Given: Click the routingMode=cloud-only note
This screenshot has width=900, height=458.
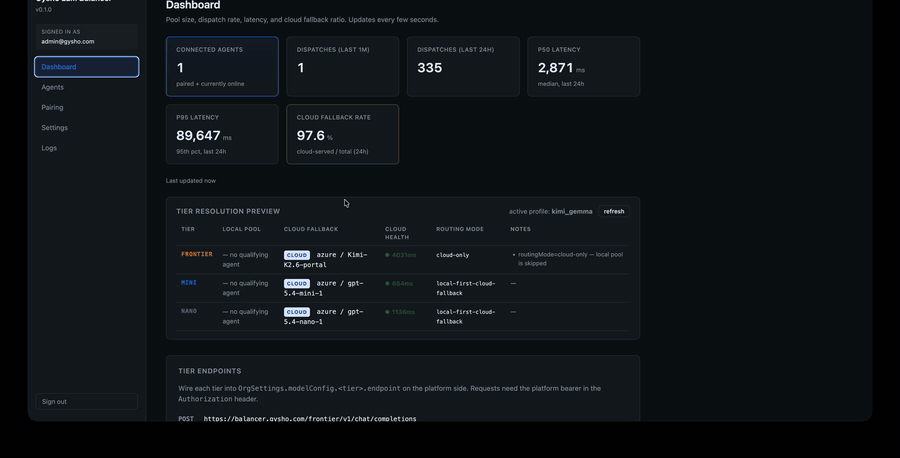Looking at the screenshot, I should [x=570, y=259].
